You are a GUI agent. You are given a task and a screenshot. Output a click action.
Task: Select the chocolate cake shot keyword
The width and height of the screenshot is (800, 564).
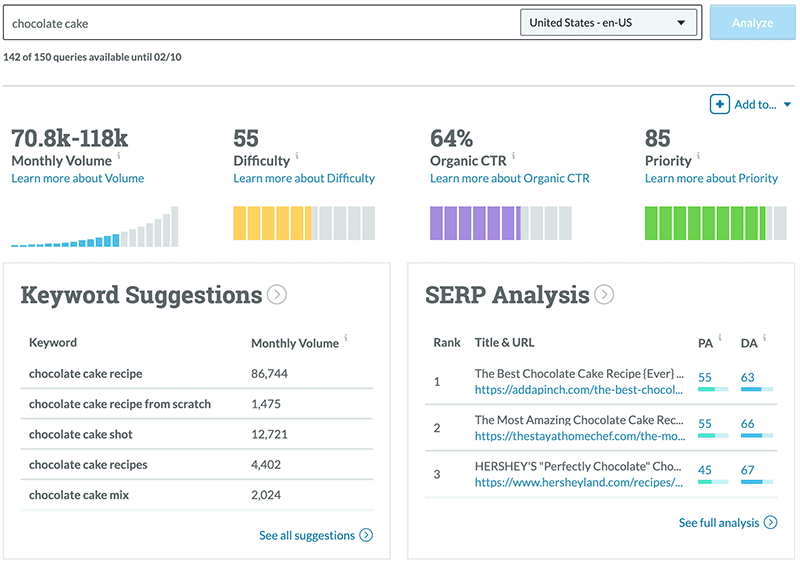click(x=81, y=434)
